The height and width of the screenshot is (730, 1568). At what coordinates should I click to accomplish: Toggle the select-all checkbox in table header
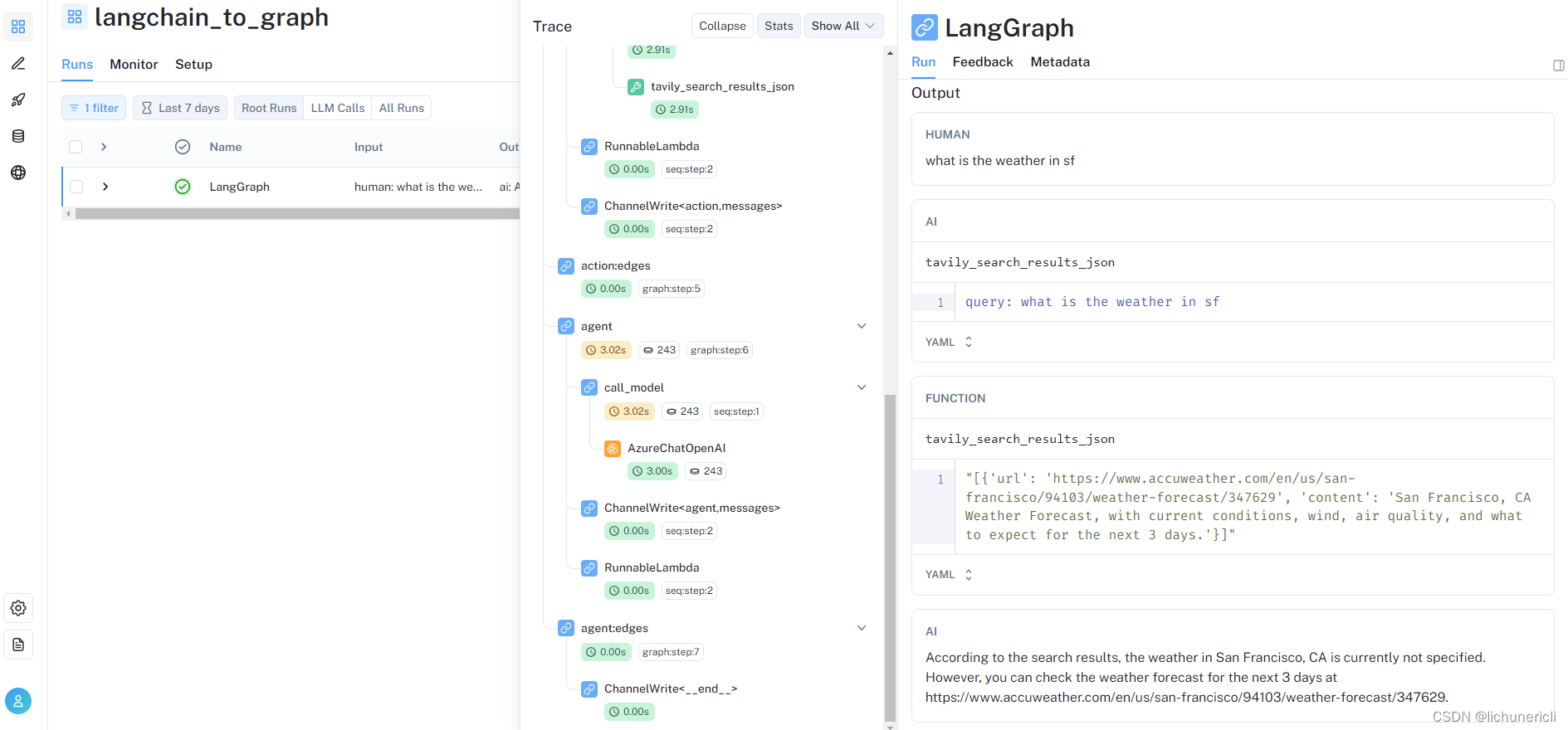pos(76,147)
